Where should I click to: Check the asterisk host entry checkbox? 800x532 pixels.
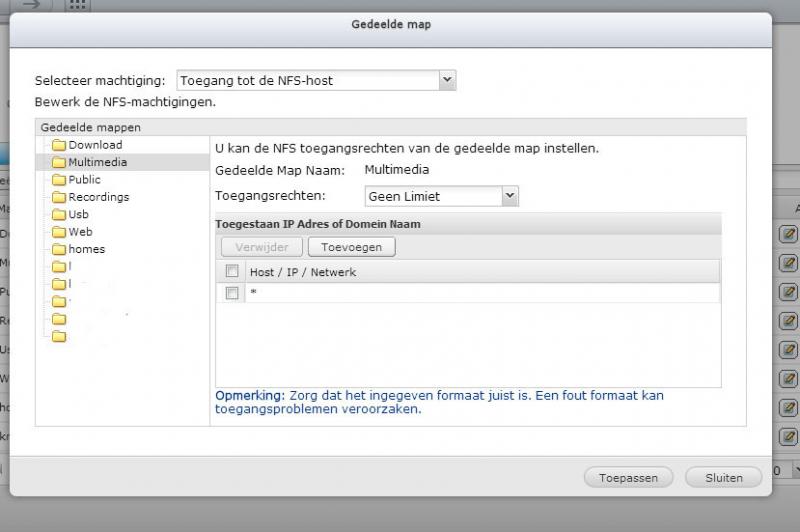point(232,293)
